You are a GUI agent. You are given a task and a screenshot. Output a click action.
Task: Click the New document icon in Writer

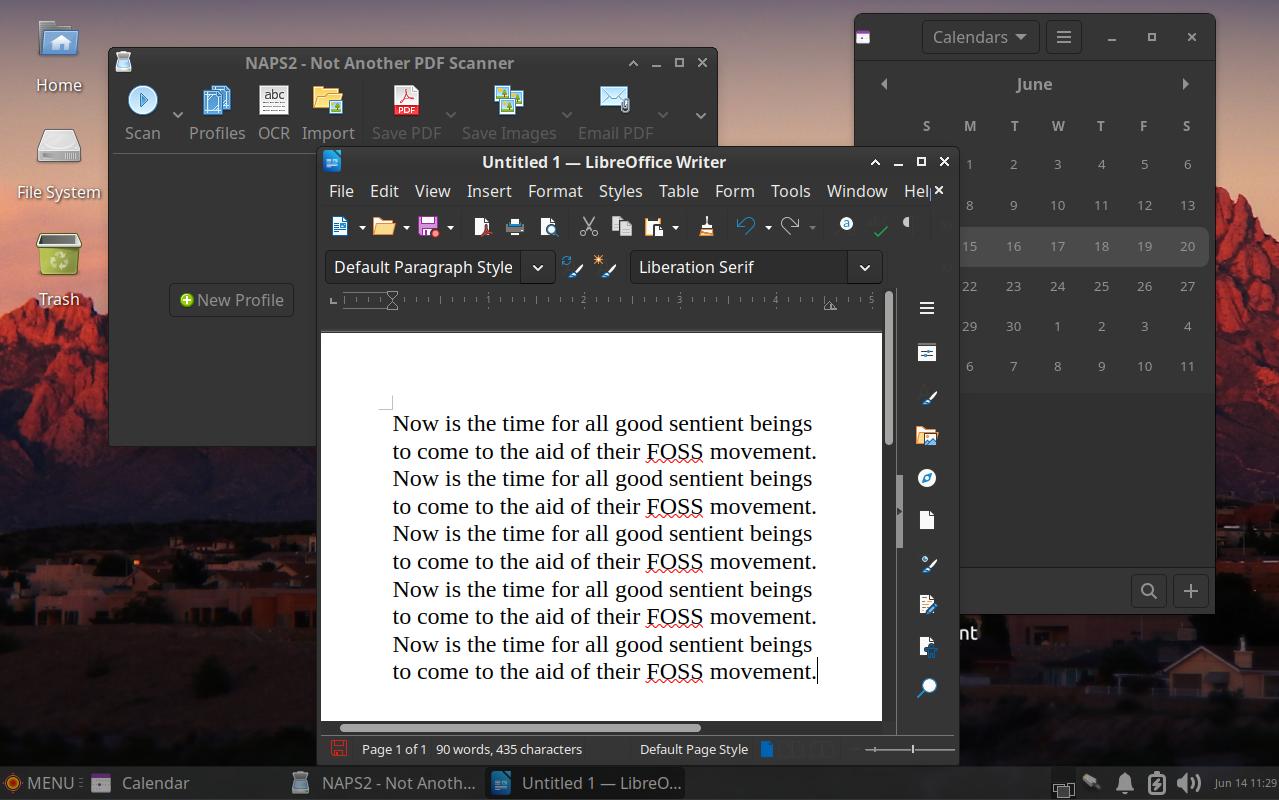point(340,227)
